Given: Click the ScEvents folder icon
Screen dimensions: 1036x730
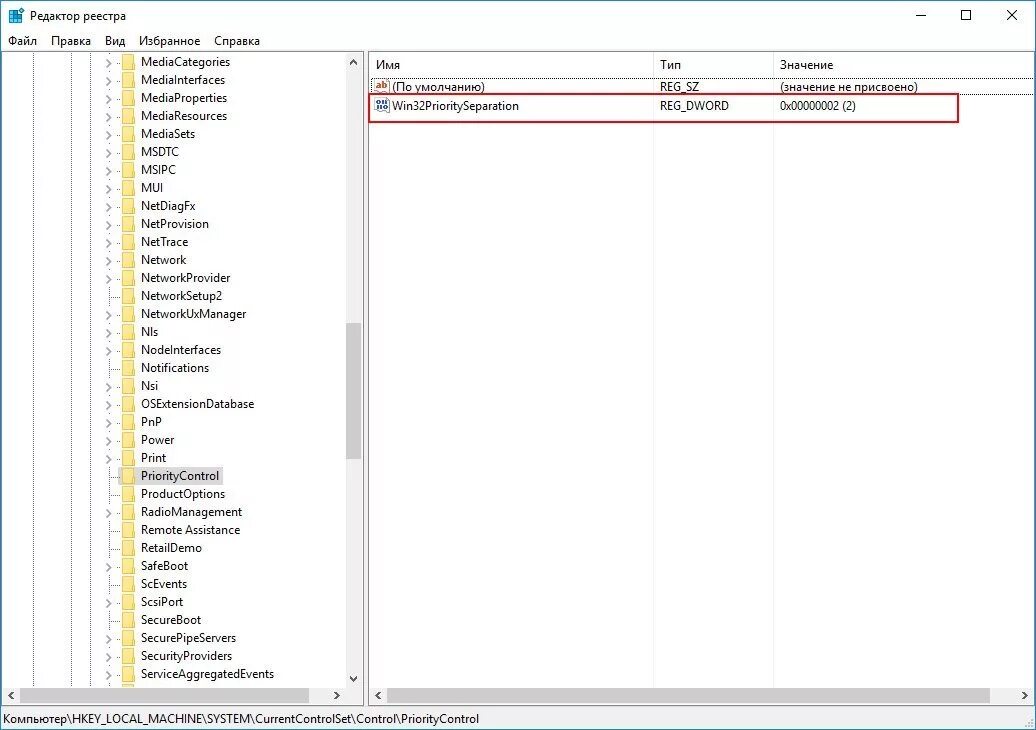Looking at the screenshot, I should [x=128, y=584].
